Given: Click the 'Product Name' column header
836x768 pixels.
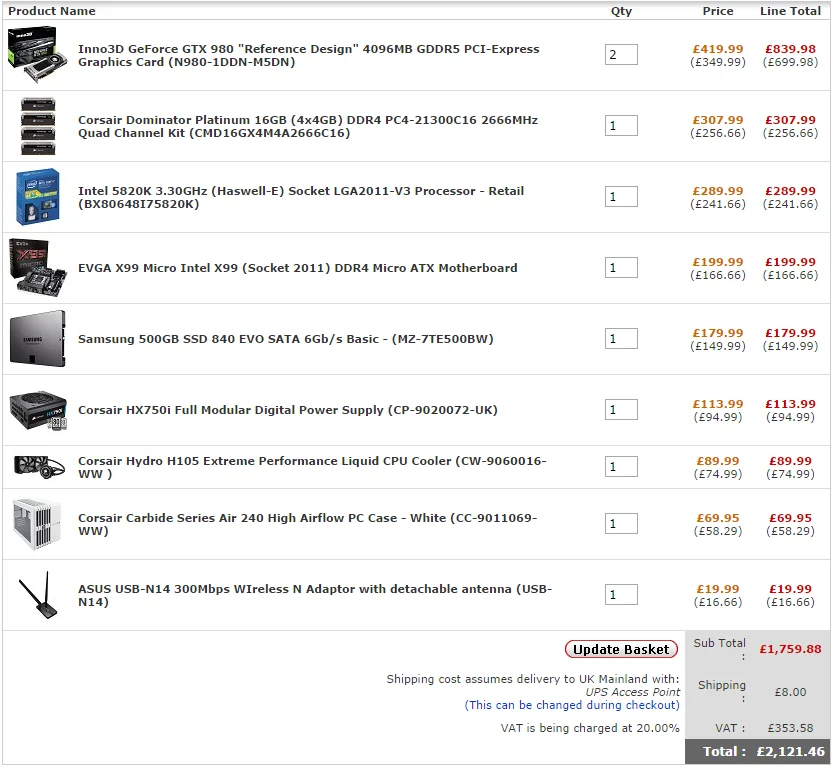Looking at the screenshot, I should (52, 11).
